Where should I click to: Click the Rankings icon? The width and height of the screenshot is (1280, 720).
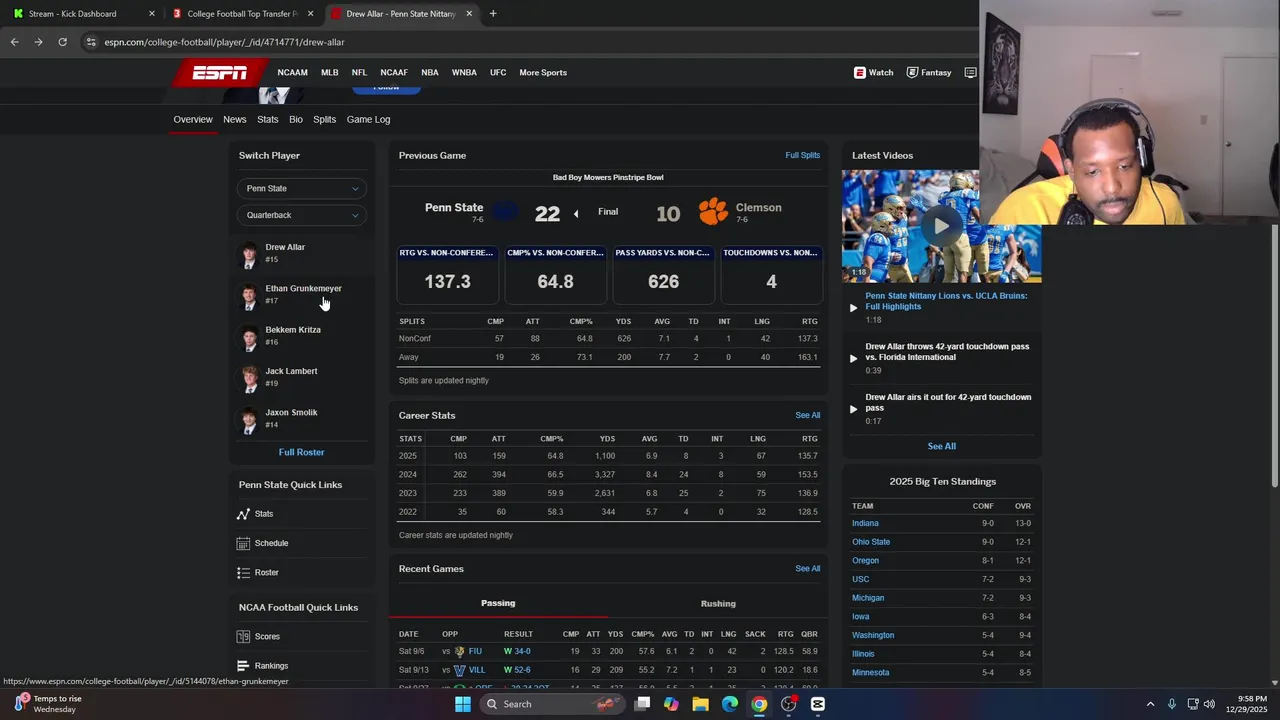point(243,666)
